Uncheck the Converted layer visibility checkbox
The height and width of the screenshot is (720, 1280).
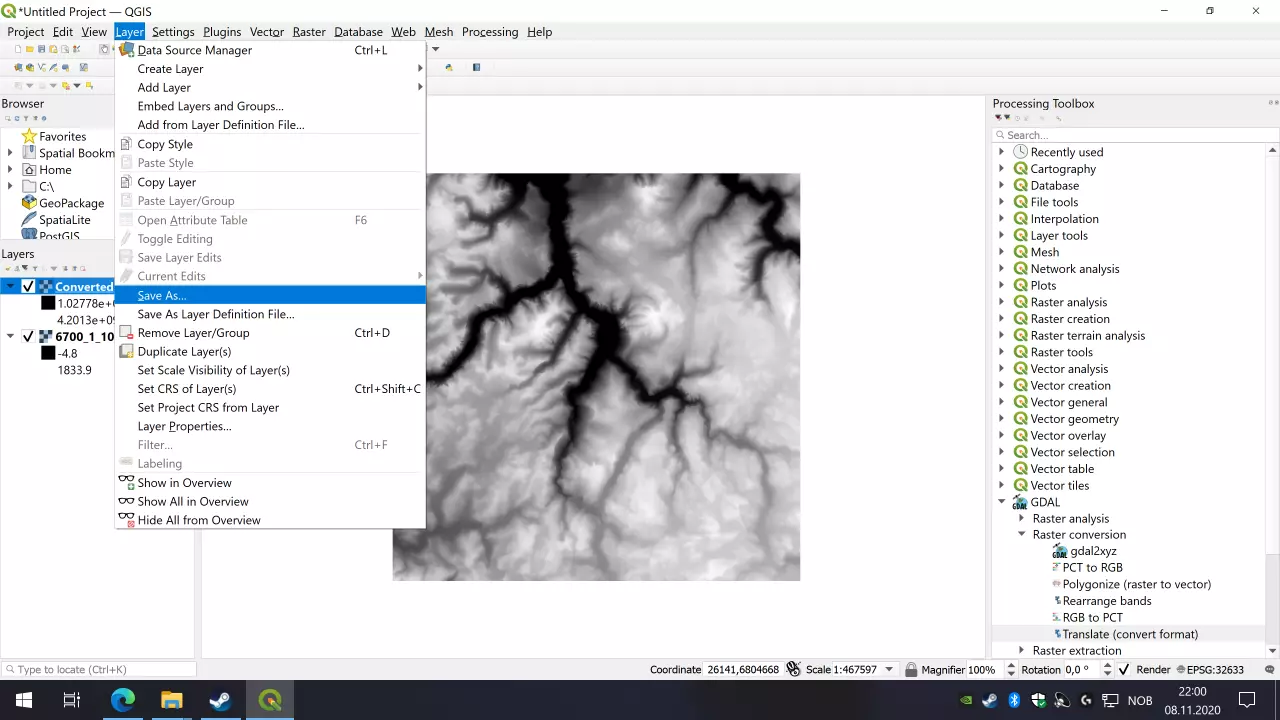[x=28, y=287]
